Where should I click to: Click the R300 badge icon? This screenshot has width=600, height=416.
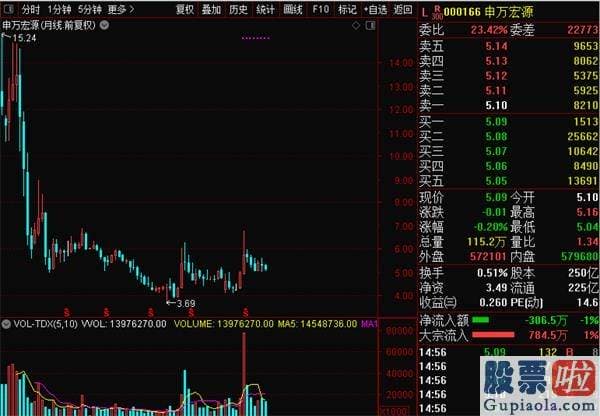(437, 13)
